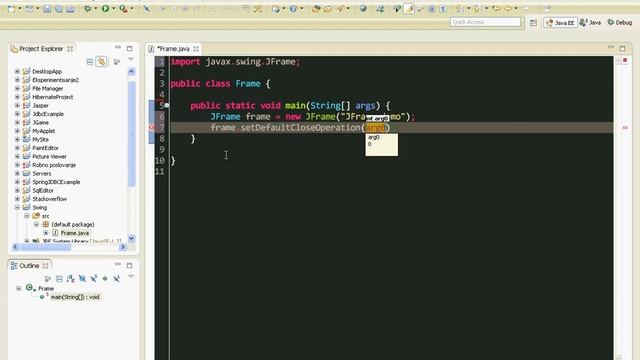Click Project Explorer vertical scrollbar down arrow
Image resolution: width=640 pixels, height=360 pixels.
tap(131, 238)
